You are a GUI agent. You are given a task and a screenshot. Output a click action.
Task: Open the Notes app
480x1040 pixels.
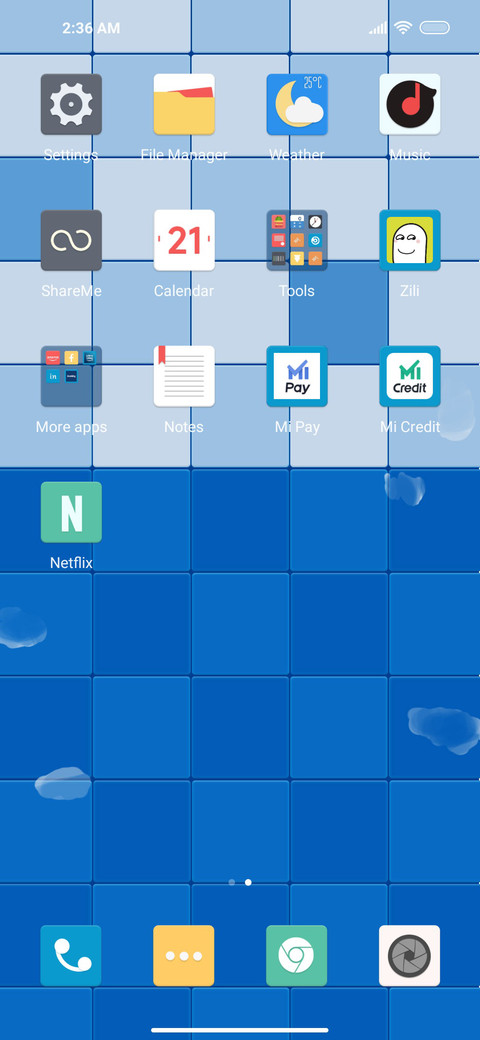(x=184, y=376)
